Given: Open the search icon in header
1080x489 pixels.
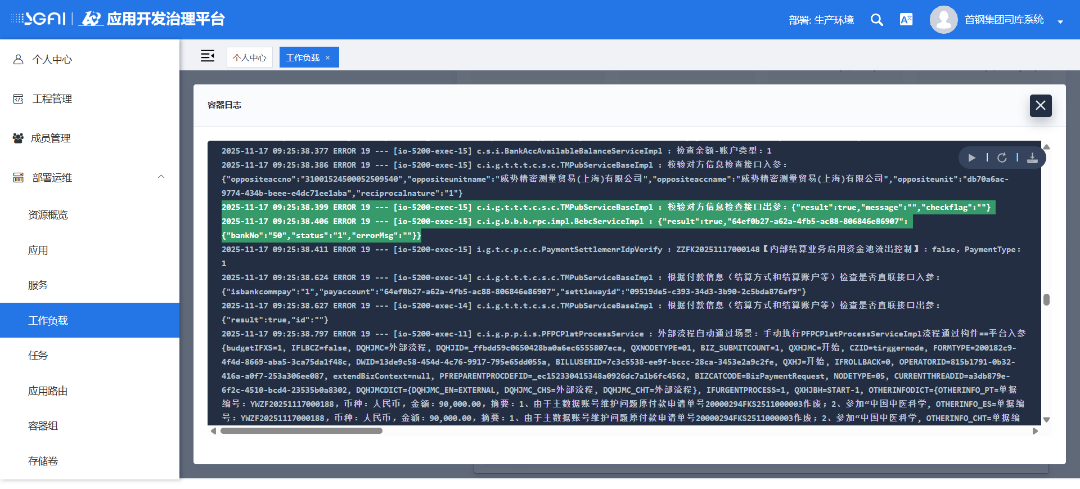Looking at the screenshot, I should click(877, 20).
